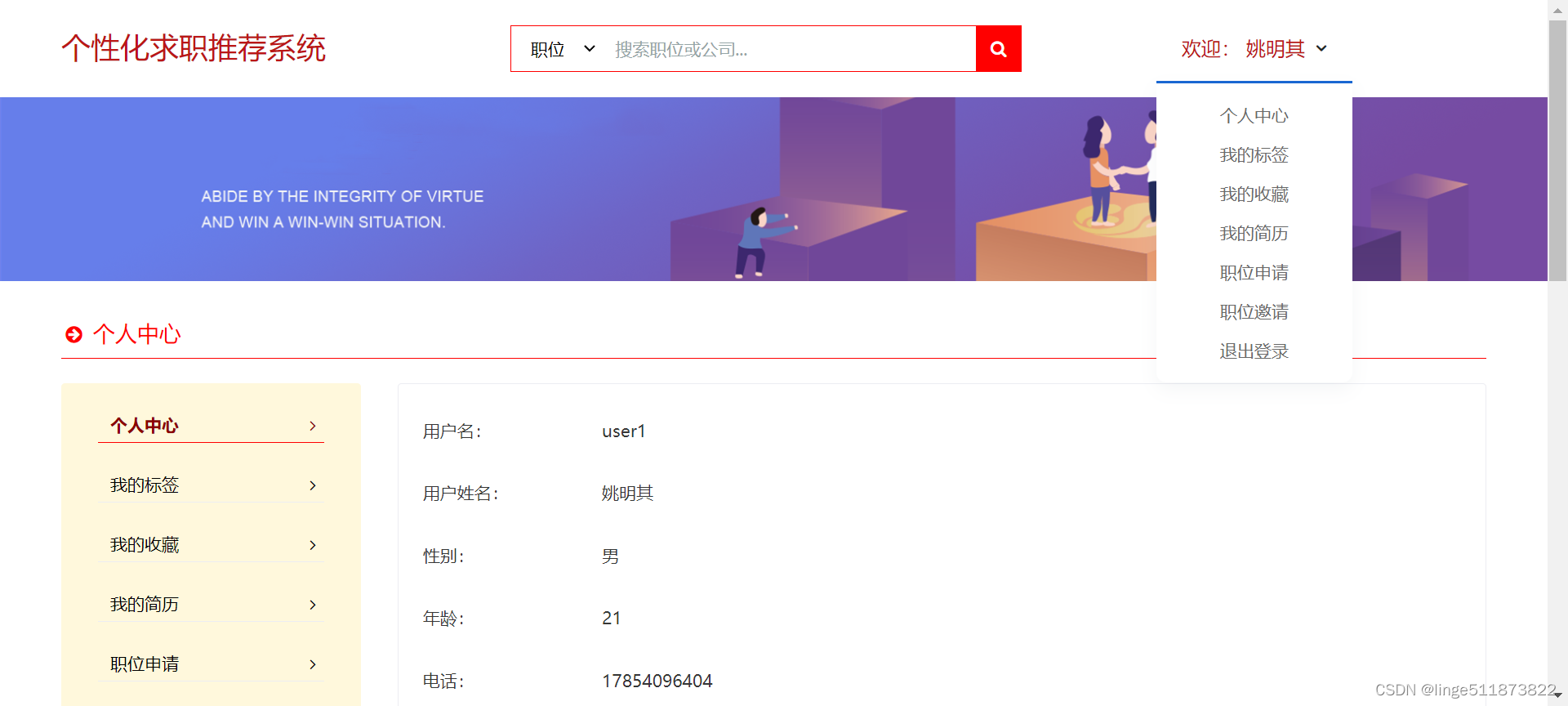Click the 电话 field label
Image resolution: width=1568 pixels, height=706 pixels.
point(443,681)
